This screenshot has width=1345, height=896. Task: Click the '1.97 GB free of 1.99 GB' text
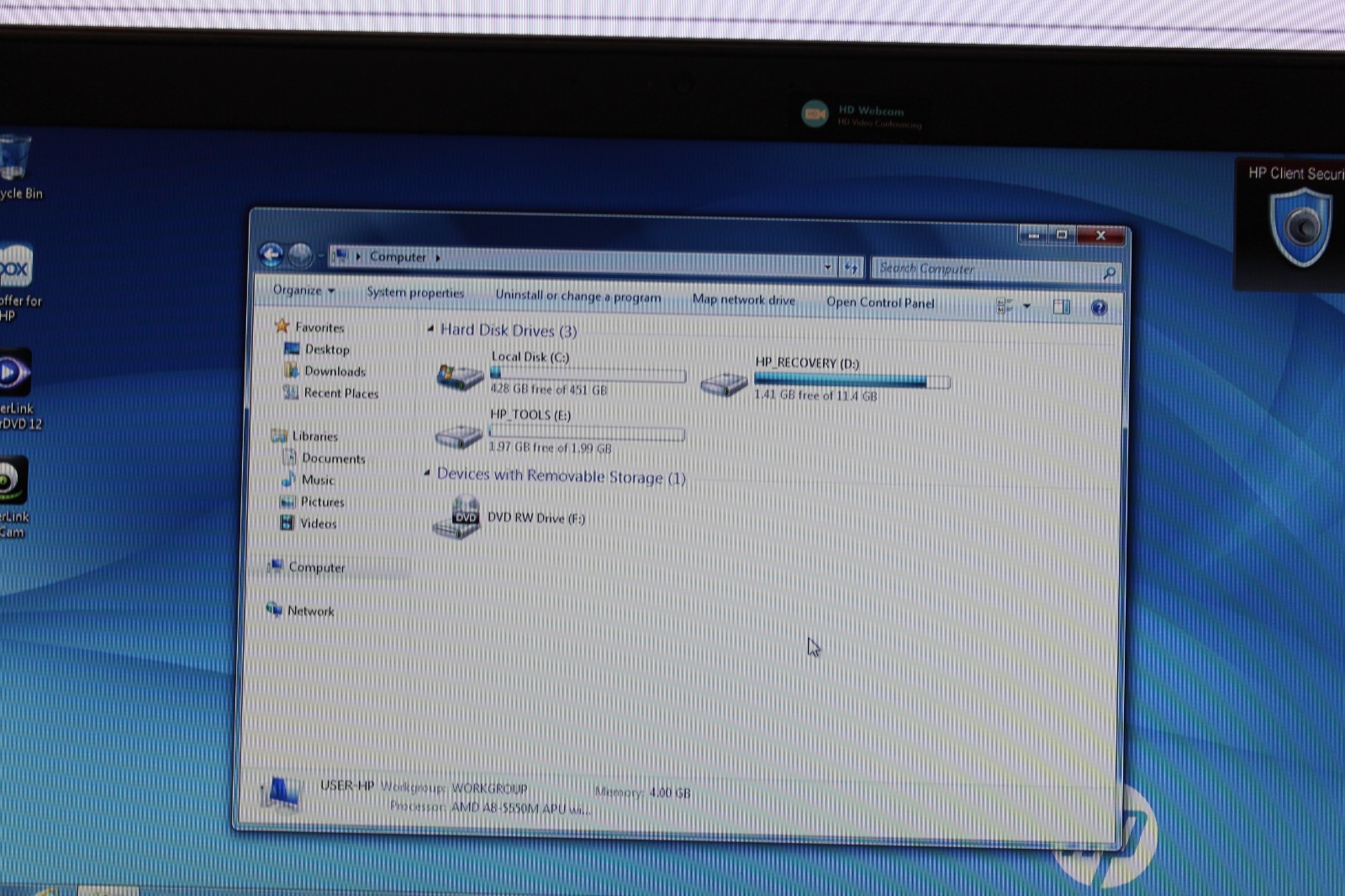click(x=550, y=447)
